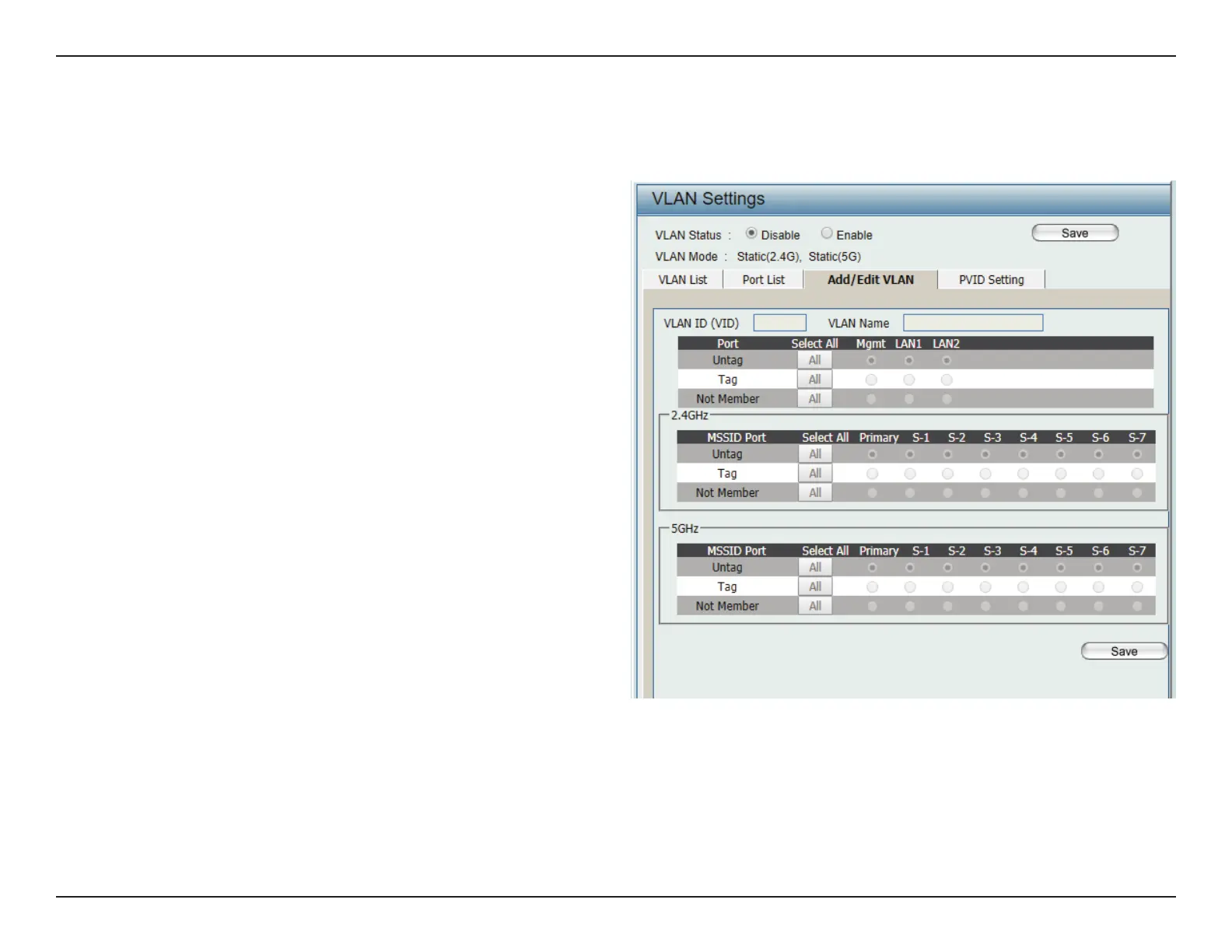Click the 'VLAN Settings' header title
This screenshot has height=952, width=1232.
[708, 198]
